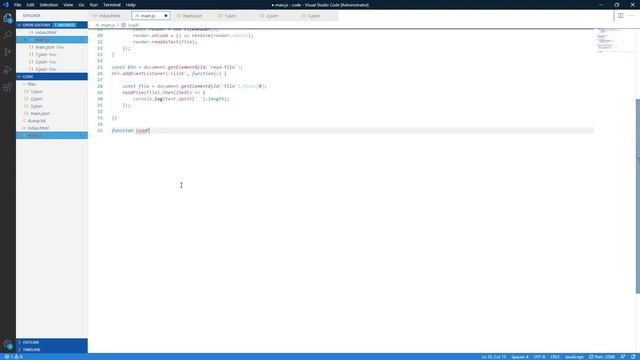
Task: Open main.js in the CODE tree
Action: point(52,136)
